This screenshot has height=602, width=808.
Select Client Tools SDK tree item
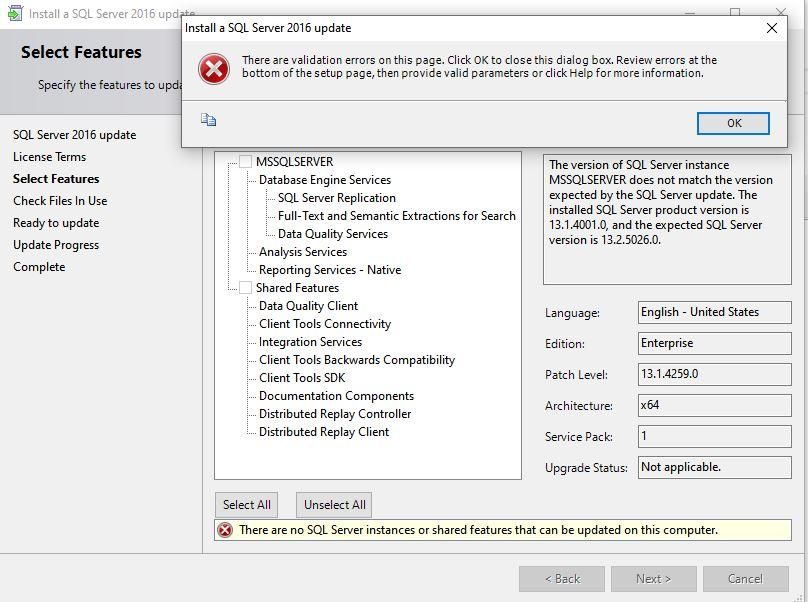(x=302, y=378)
